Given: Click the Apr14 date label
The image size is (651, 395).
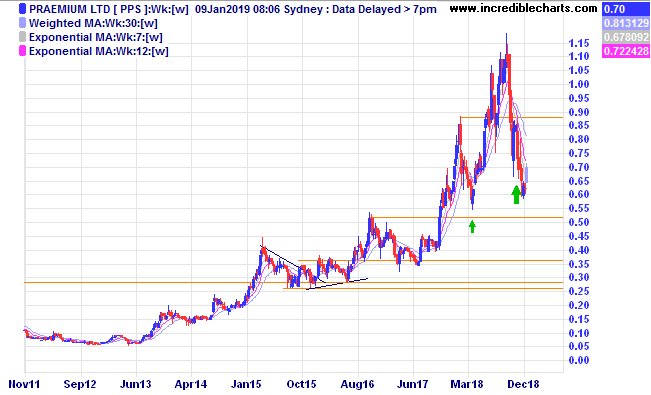Looking at the screenshot, I should [x=191, y=384].
